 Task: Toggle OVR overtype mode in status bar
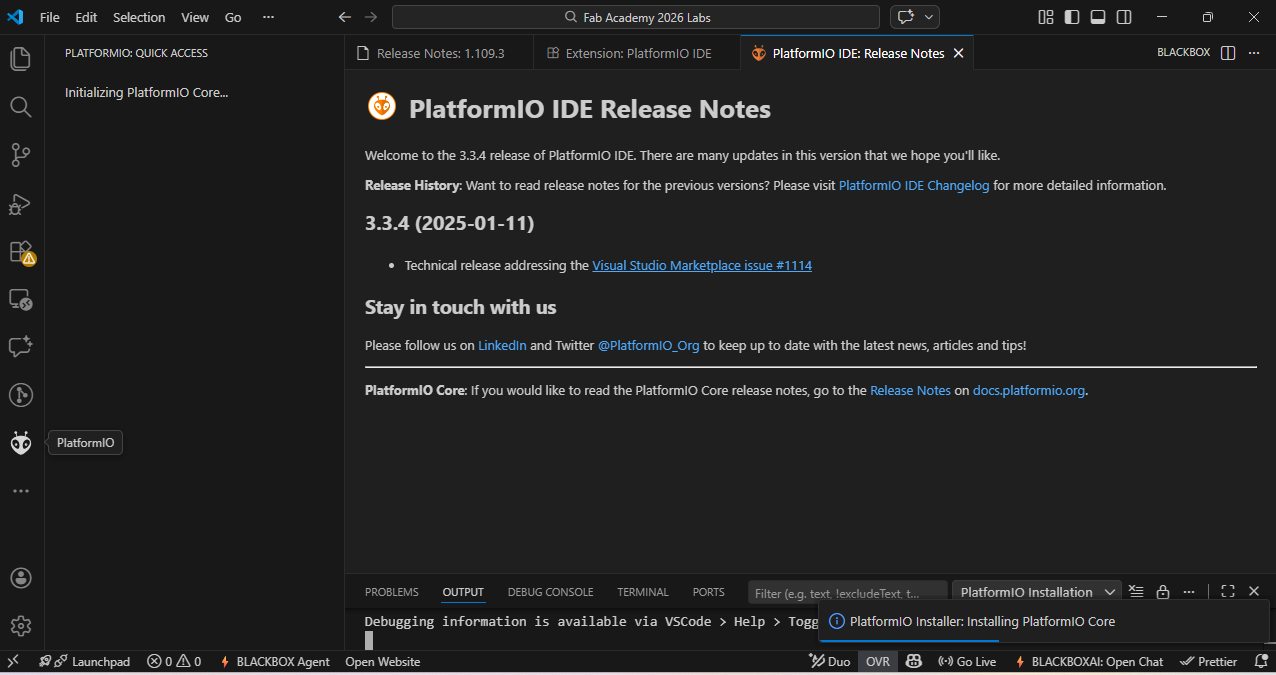[878, 661]
